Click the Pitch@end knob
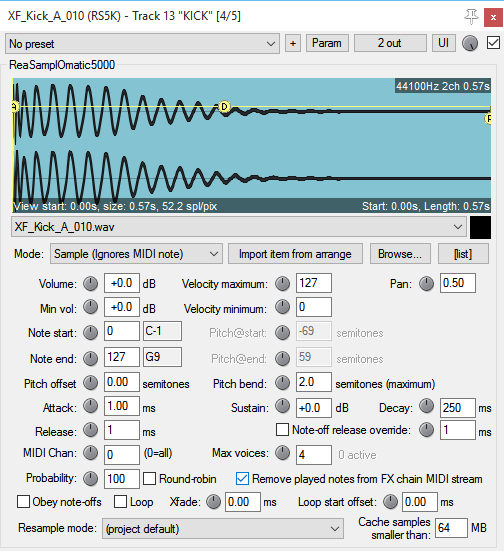504x551 pixels. tap(282, 358)
